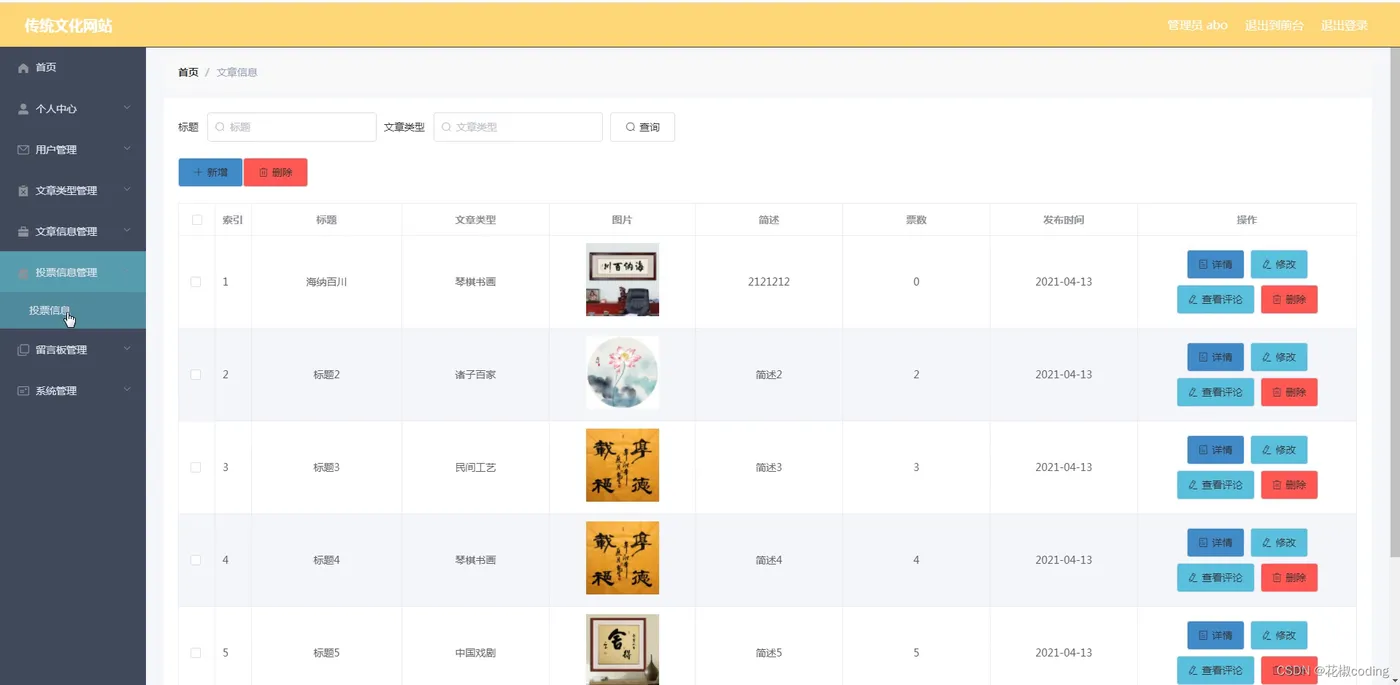Viewport: 1400px width, 685px height.
Task: Click 查看评论 for row 海纳百川
Action: tap(1215, 299)
